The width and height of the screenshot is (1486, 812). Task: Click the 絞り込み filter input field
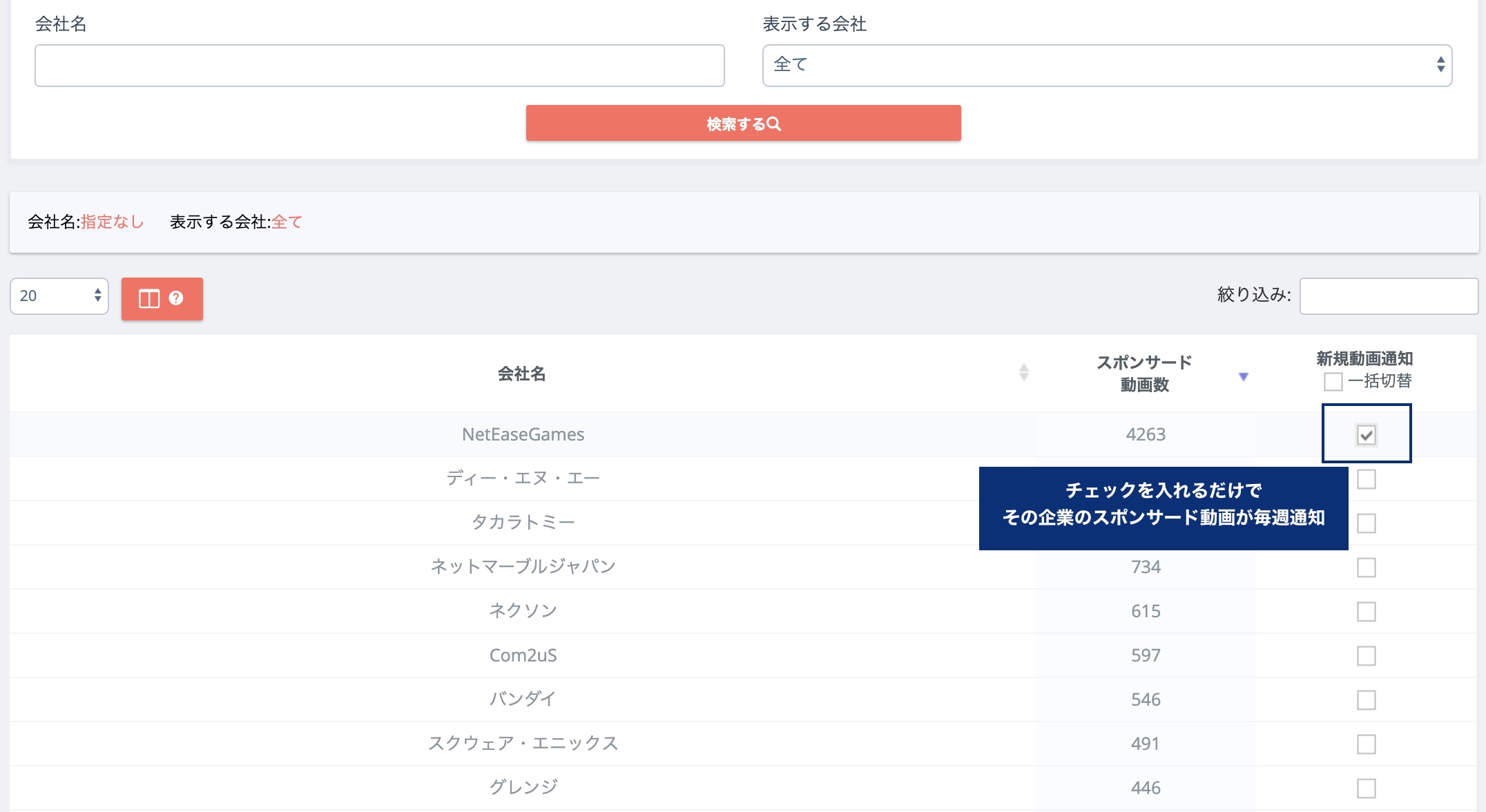pyautogui.click(x=1388, y=296)
